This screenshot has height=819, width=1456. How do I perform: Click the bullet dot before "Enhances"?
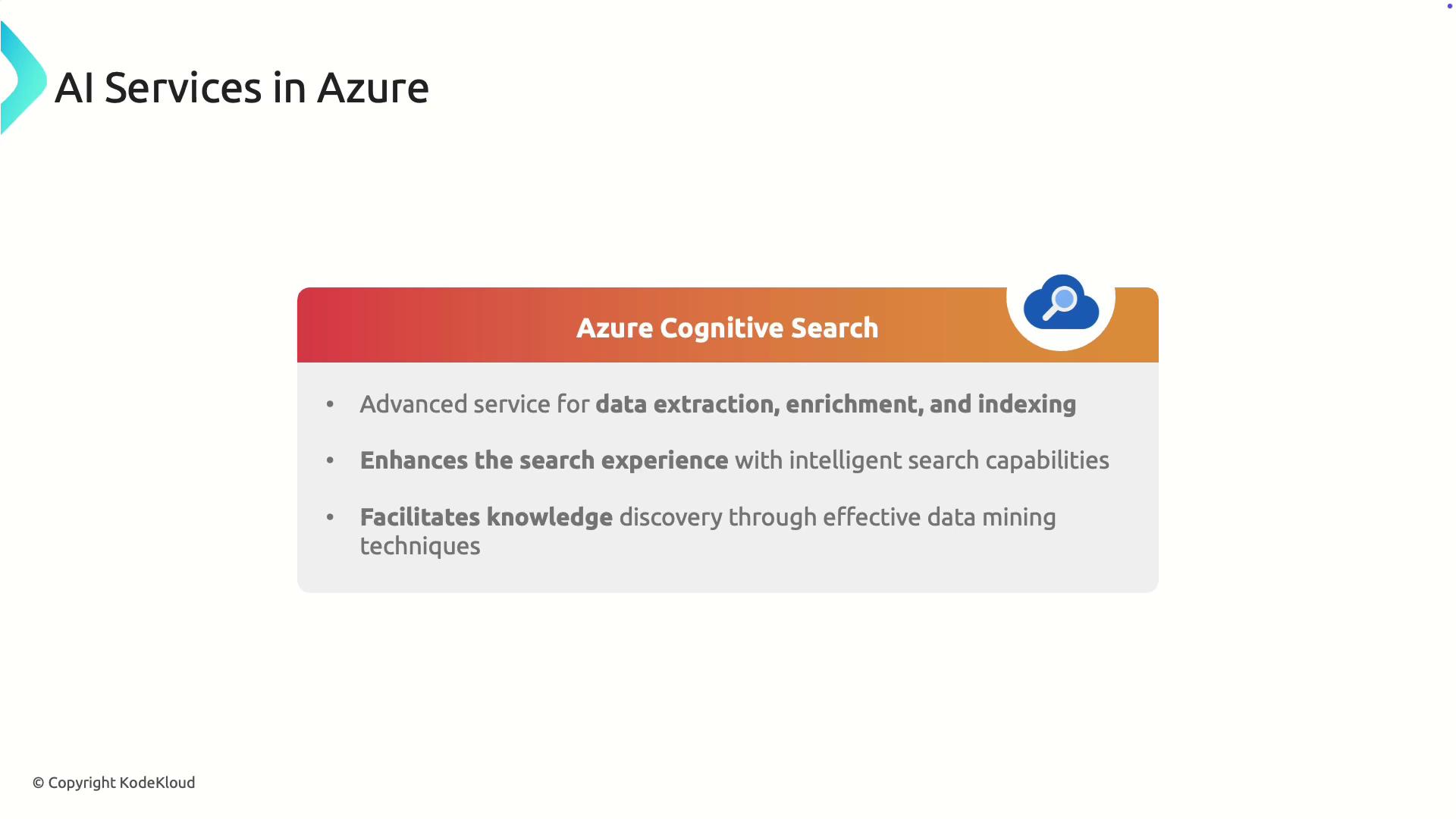pos(330,460)
